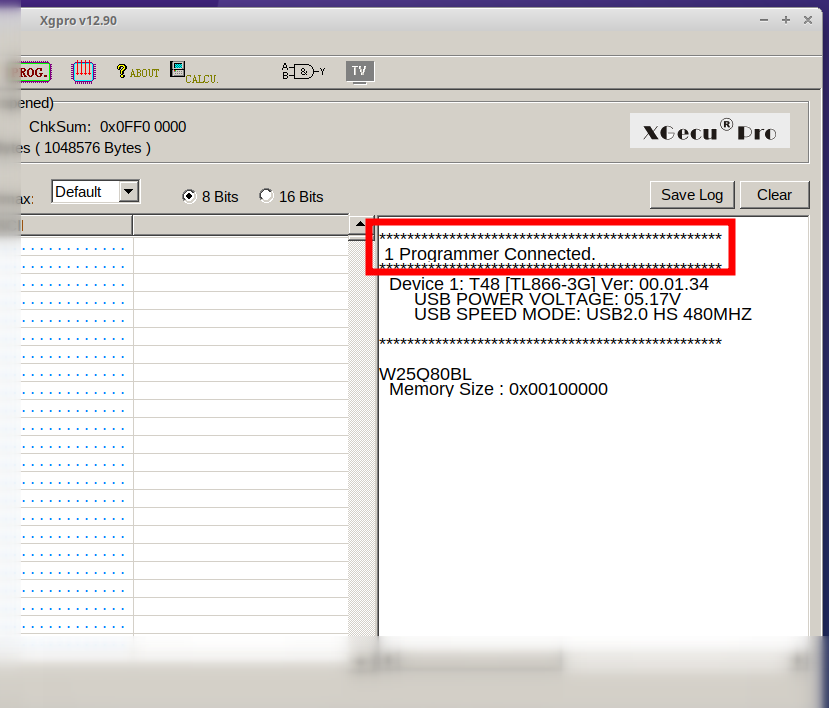The height and width of the screenshot is (708, 829).
Task: Click the W25Q80BL device name in log
Action: tap(425, 374)
